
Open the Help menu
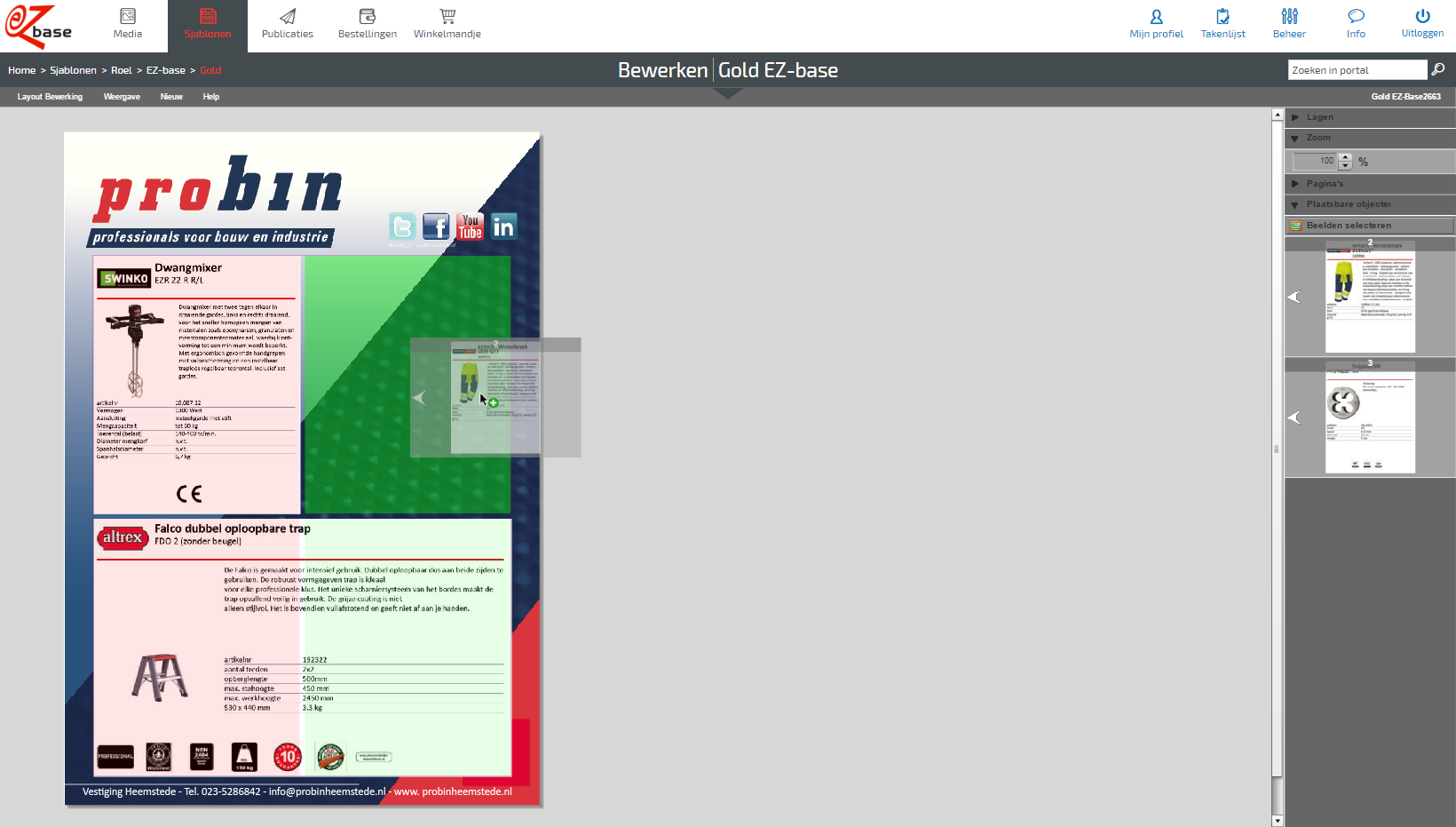[x=210, y=97]
